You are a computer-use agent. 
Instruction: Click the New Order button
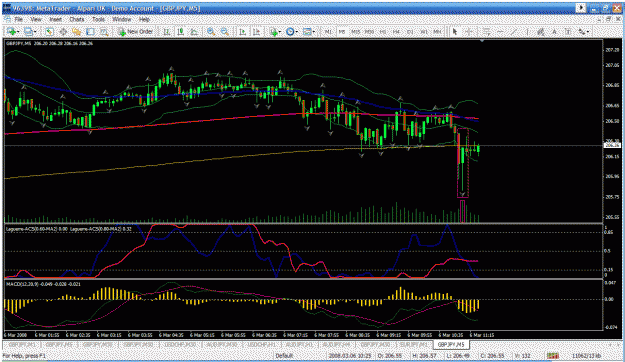coord(135,31)
